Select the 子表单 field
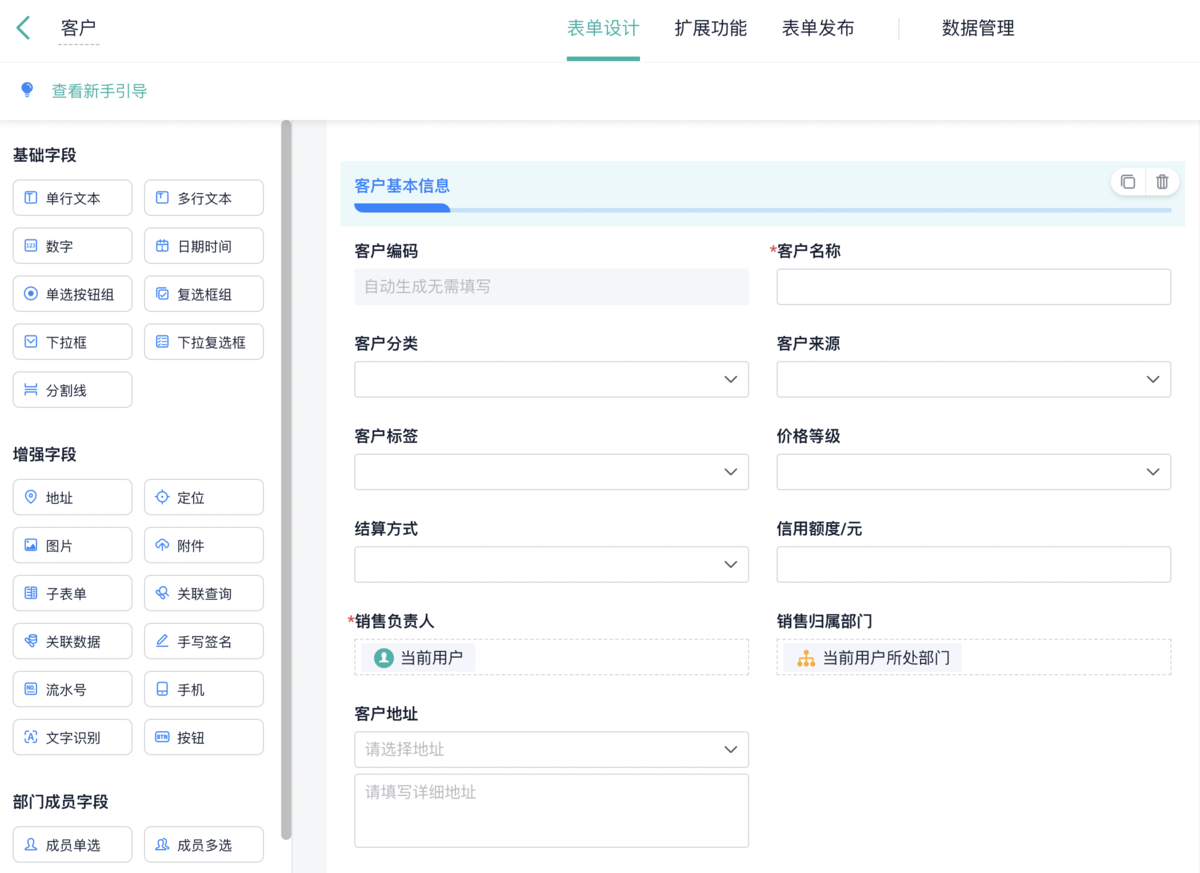 click(72, 593)
